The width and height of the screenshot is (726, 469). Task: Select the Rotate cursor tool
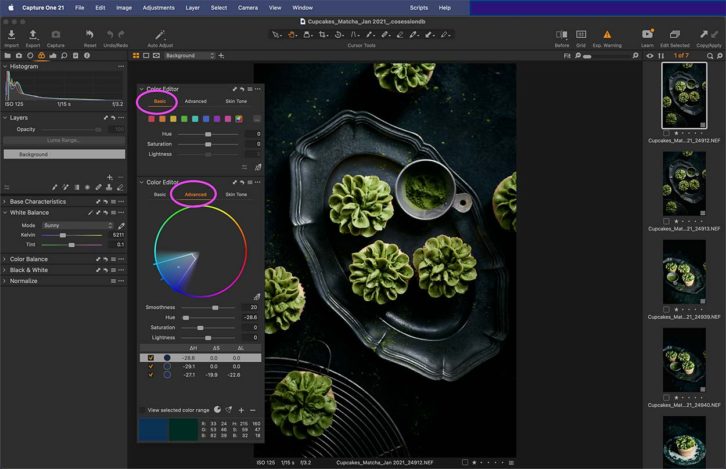(x=339, y=35)
